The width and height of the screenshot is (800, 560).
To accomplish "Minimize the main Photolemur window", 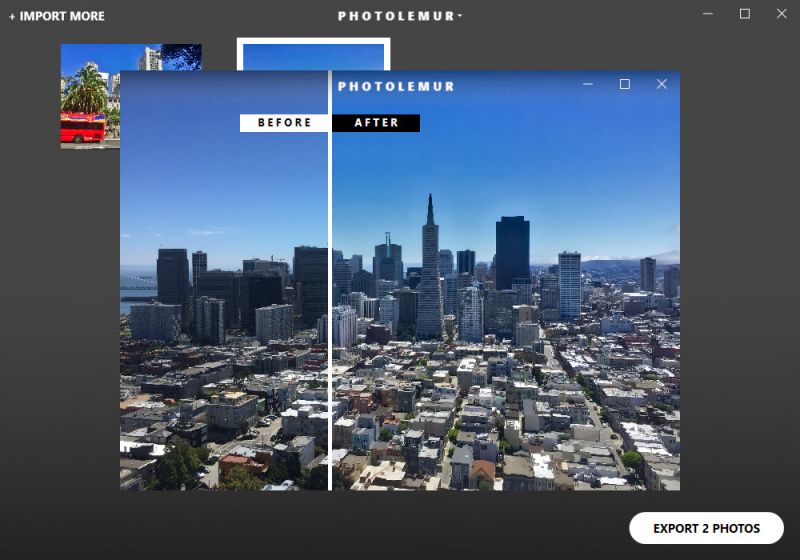I will click(x=708, y=14).
